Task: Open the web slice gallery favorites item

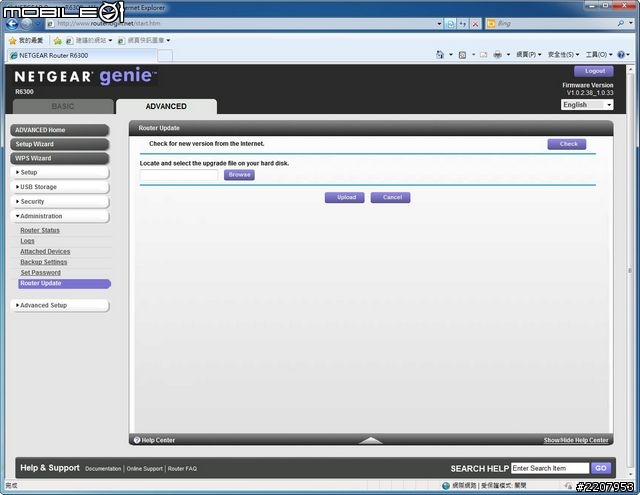Action: click(144, 40)
